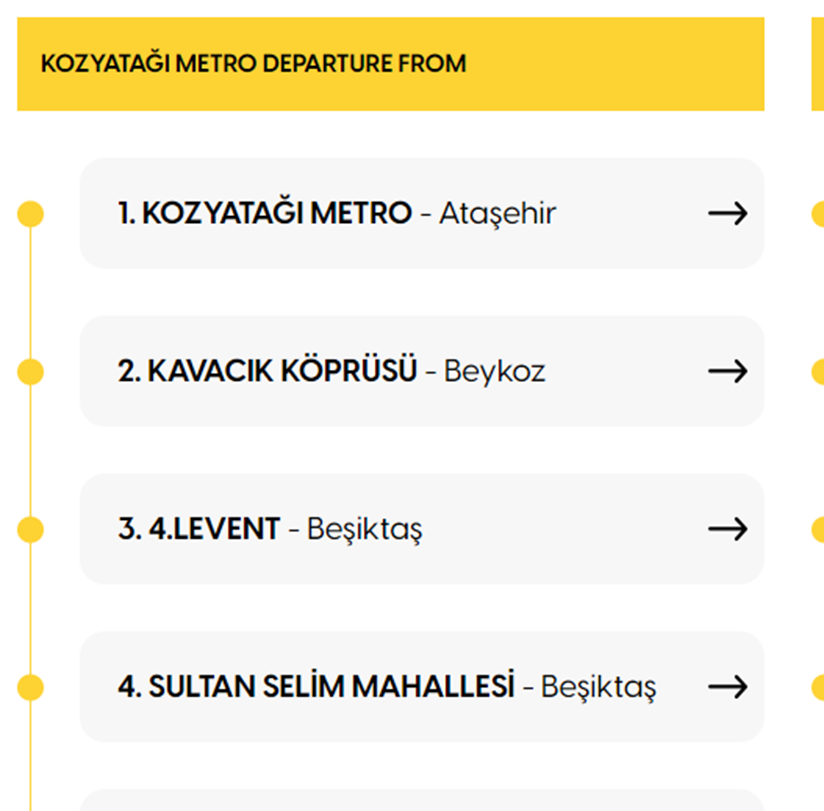
Task: Click timeline line between Kozyatağı and Kavacık dots
Action: [31, 292]
